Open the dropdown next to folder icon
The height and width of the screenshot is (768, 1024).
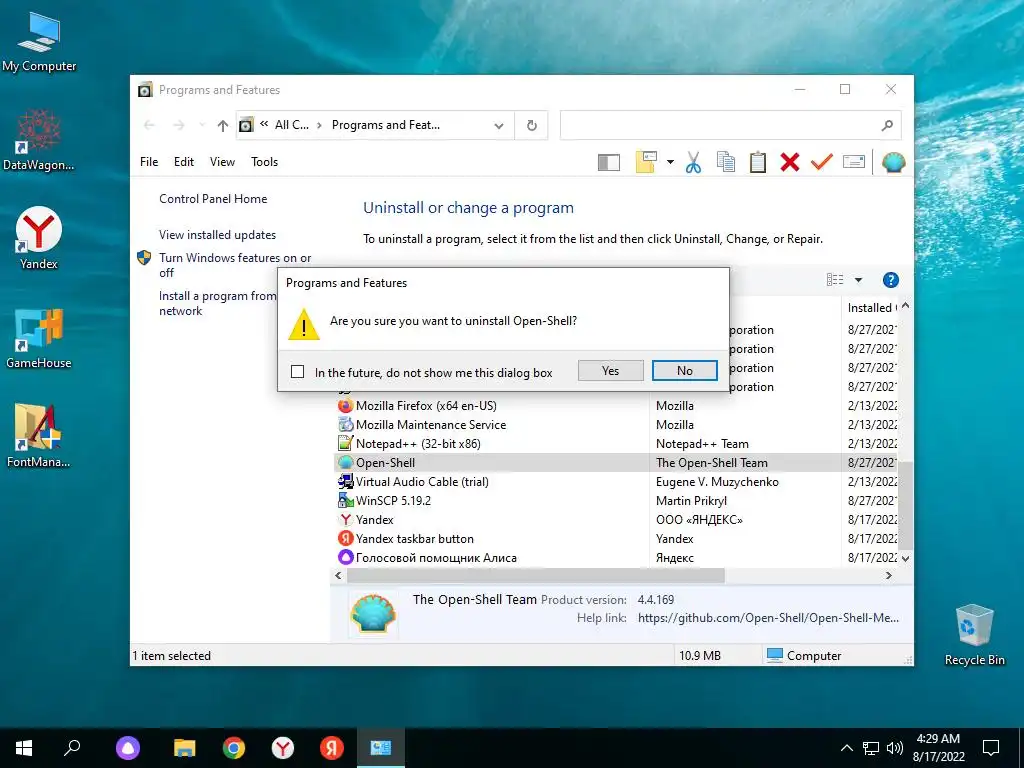[x=670, y=162]
